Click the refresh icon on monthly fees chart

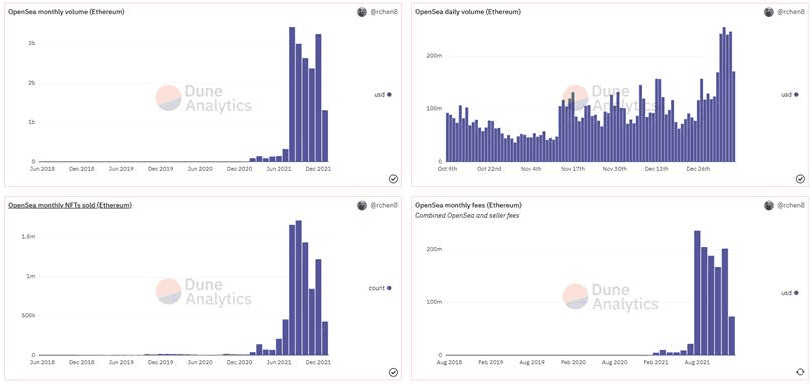[800, 372]
